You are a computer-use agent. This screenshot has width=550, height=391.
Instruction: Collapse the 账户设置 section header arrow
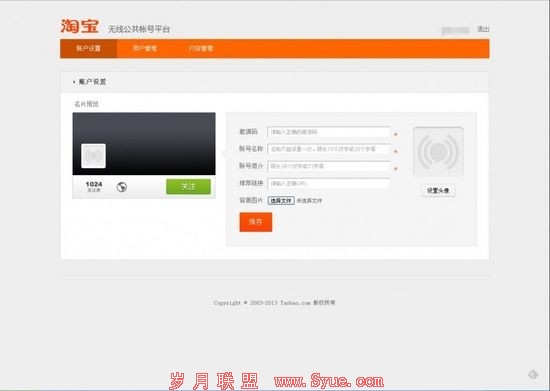74,82
